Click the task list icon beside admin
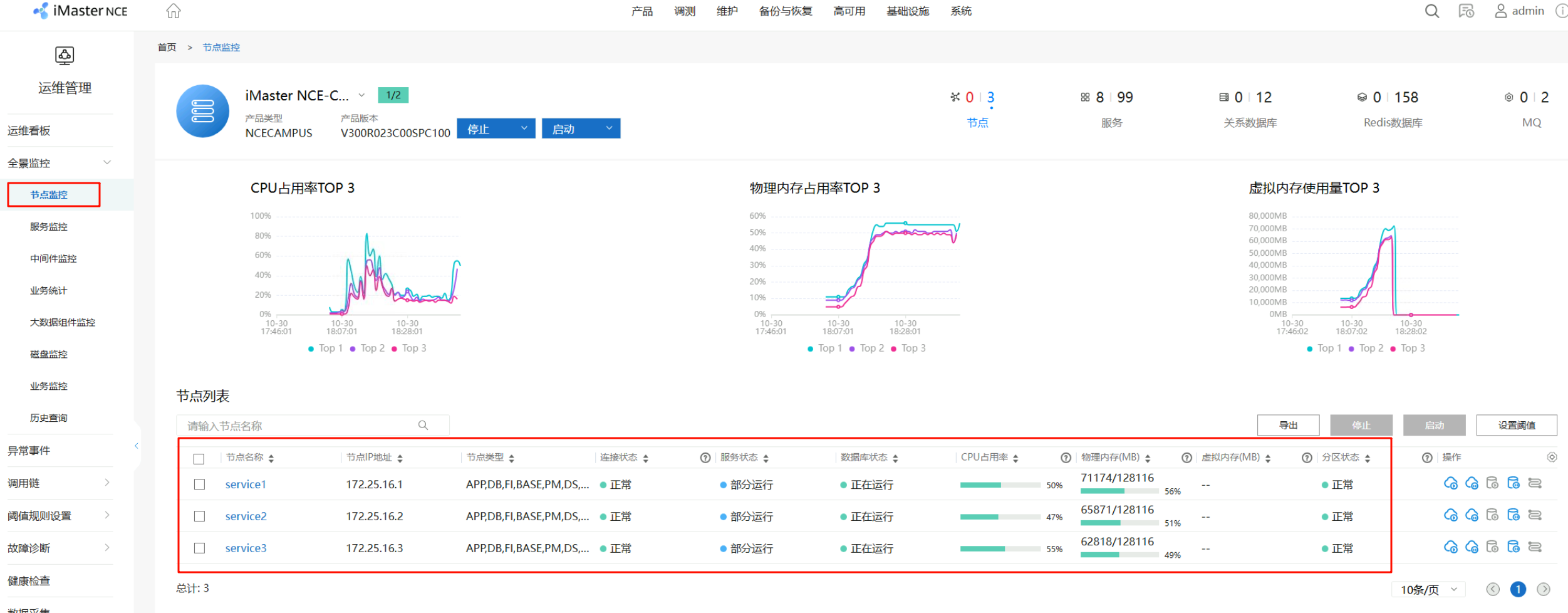The width and height of the screenshot is (1568, 613). [1466, 11]
